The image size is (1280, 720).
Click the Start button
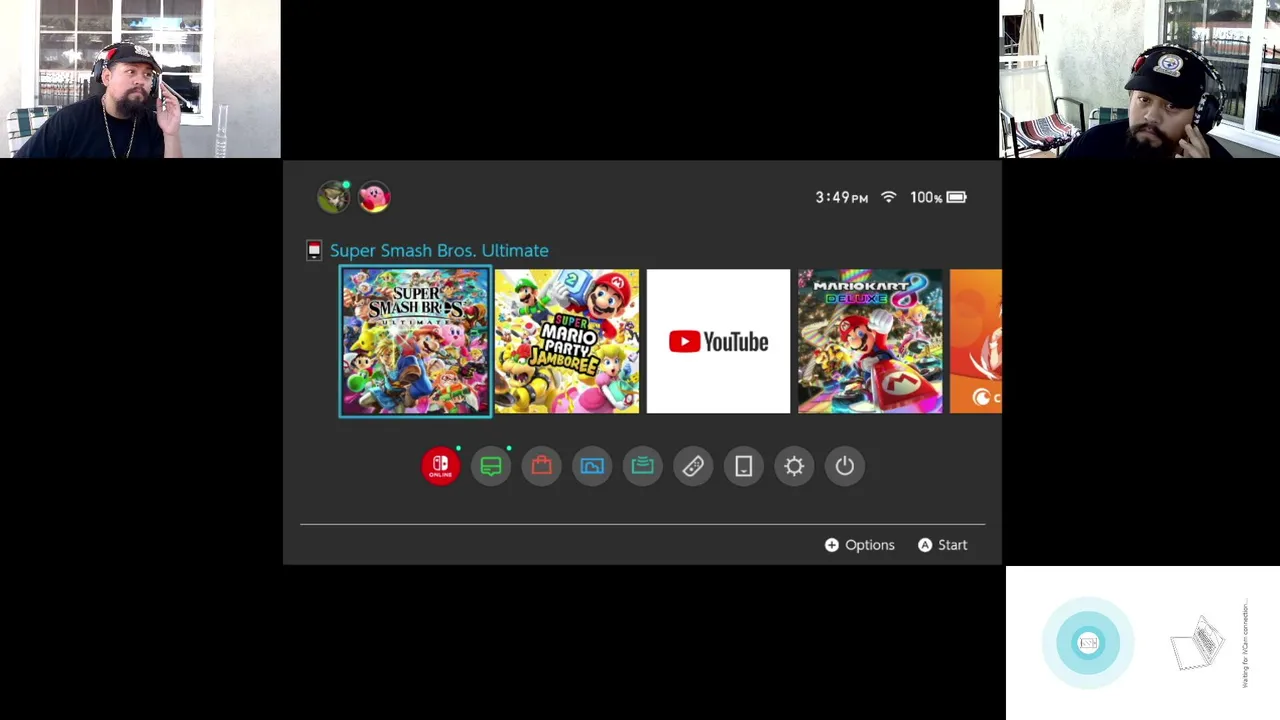[943, 545]
